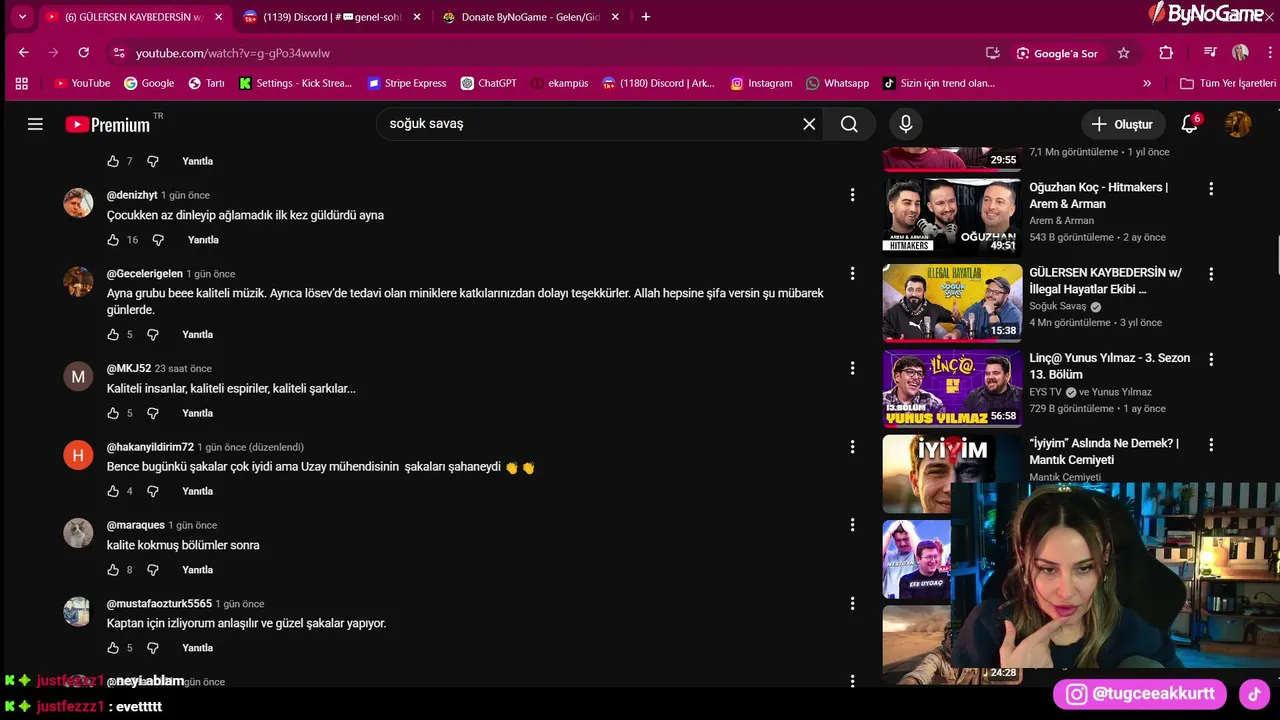Open menu for Oğuzhan Koç Hitmakers video
The image size is (1280, 720).
tap(1211, 188)
